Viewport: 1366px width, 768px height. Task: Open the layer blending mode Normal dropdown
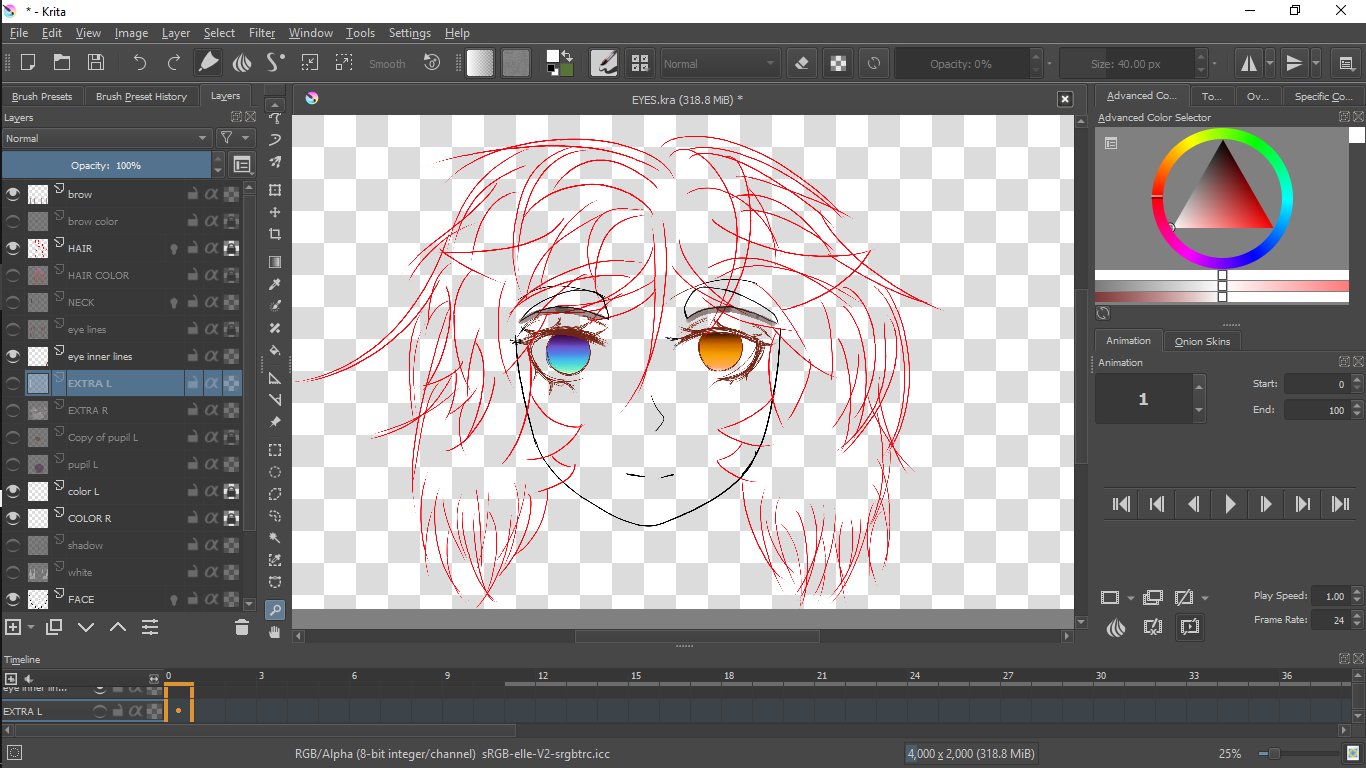[105, 138]
